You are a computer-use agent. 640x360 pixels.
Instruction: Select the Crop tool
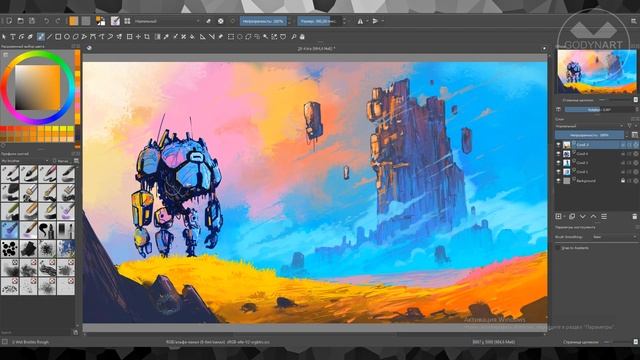pyautogui.click(x=147, y=37)
